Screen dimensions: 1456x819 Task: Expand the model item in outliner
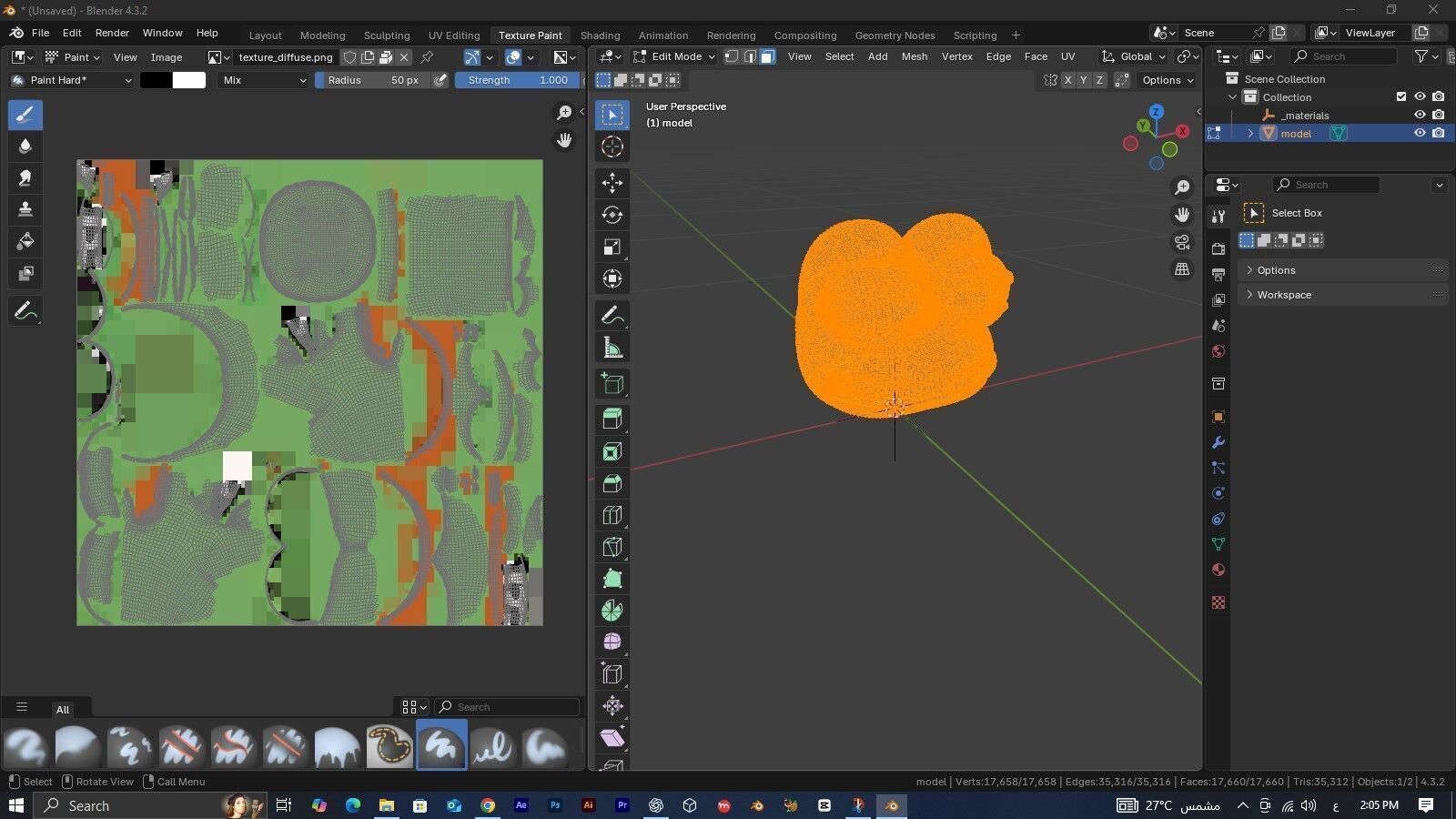click(1250, 133)
